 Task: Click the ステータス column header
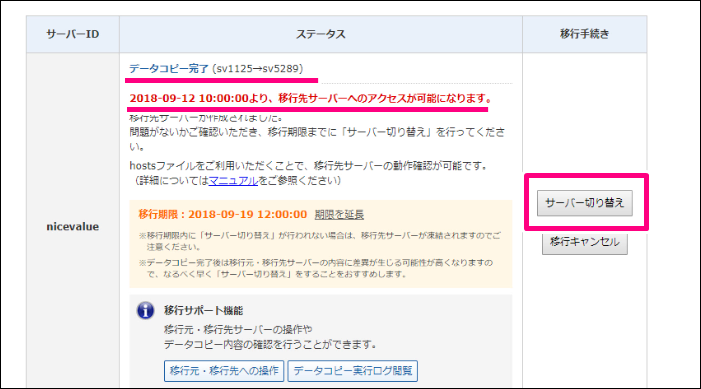point(321,34)
